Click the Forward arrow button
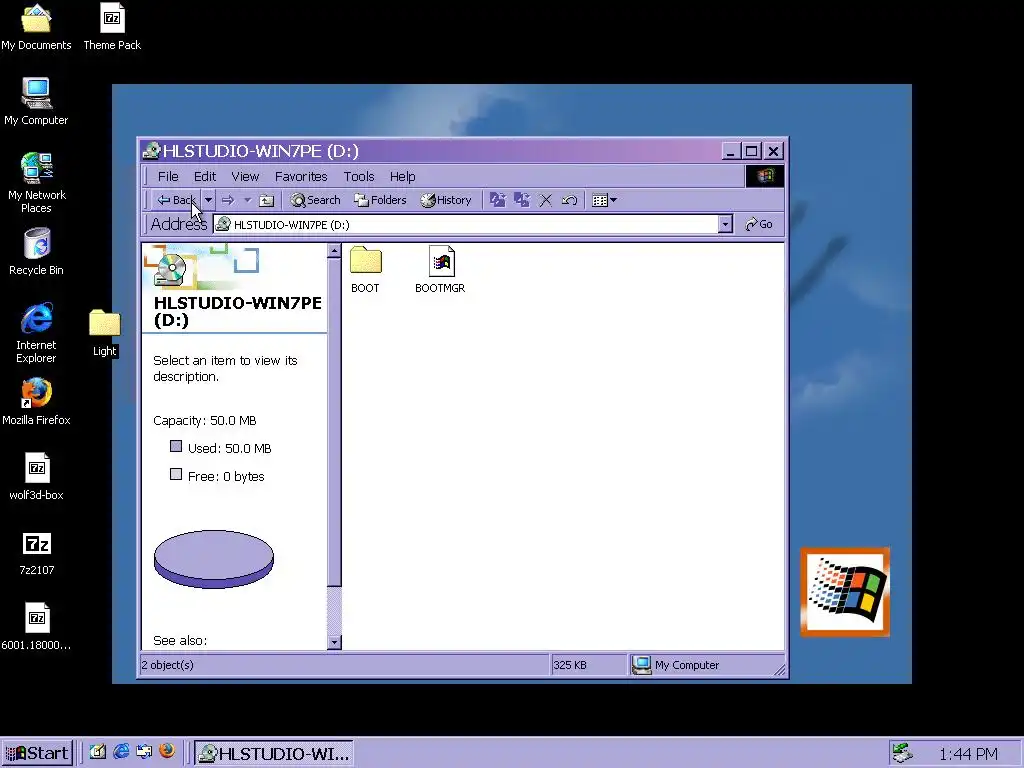The width and height of the screenshot is (1024, 768). (x=228, y=200)
